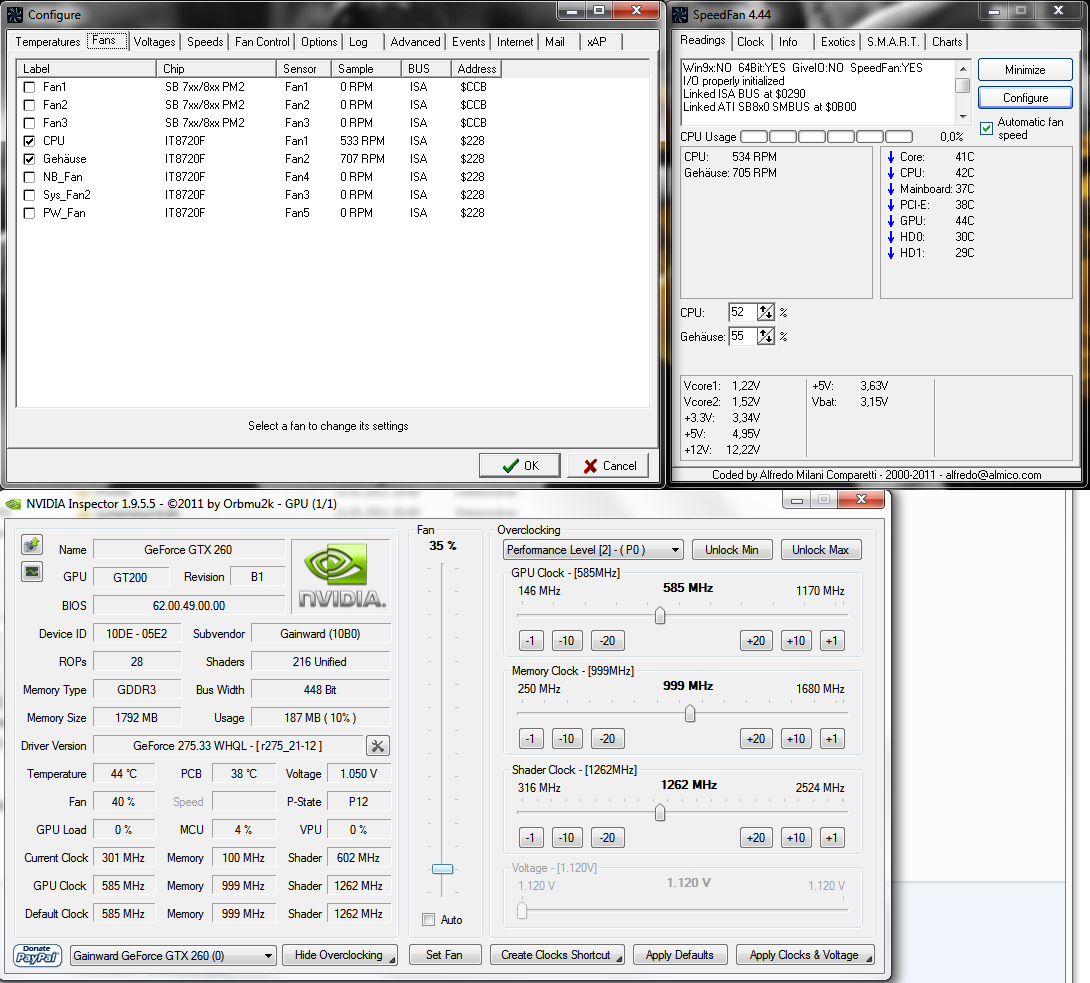Enable the Fan1 checkbox
The width and height of the screenshot is (1090, 983).
tap(29, 87)
